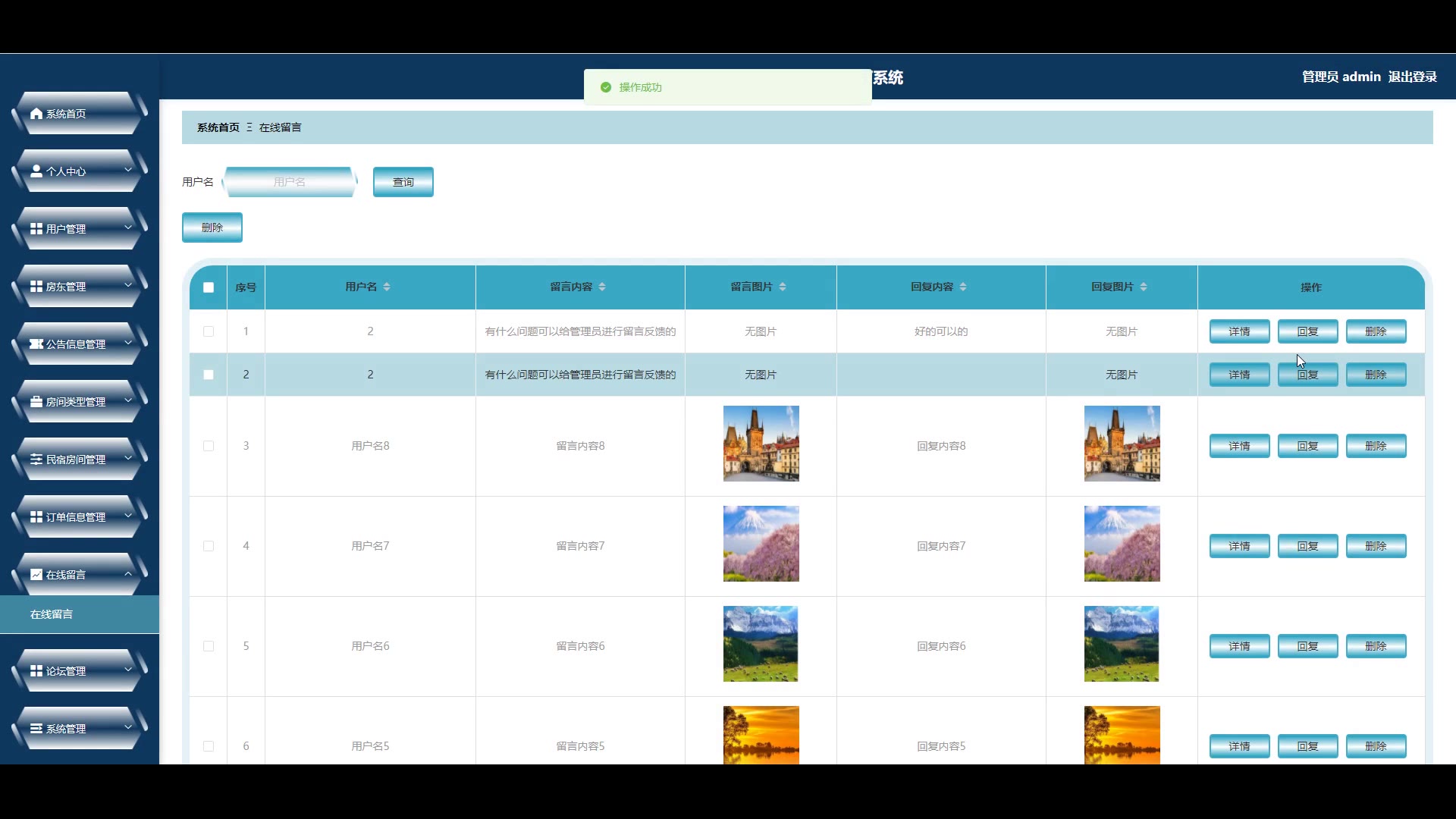This screenshot has width=1456, height=819.
Task: Click 回复 button for row 2
Action: 1307,375
